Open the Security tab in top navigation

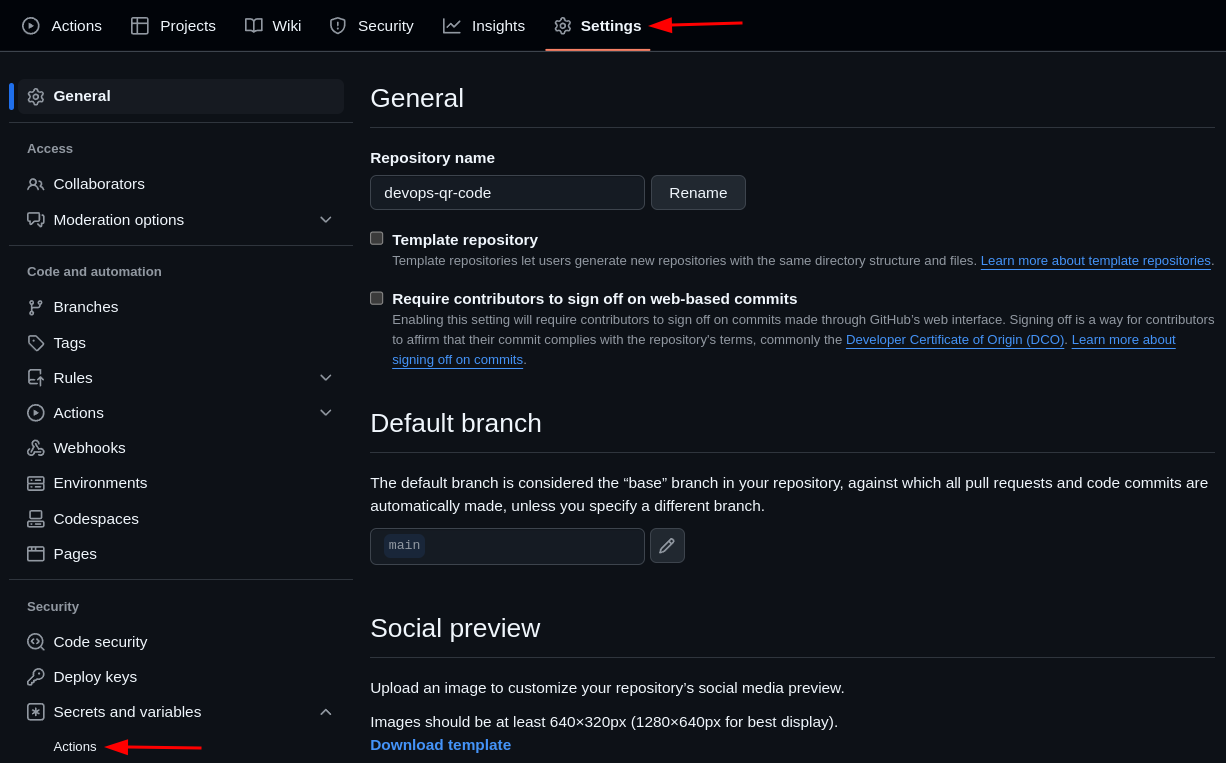tap(371, 26)
